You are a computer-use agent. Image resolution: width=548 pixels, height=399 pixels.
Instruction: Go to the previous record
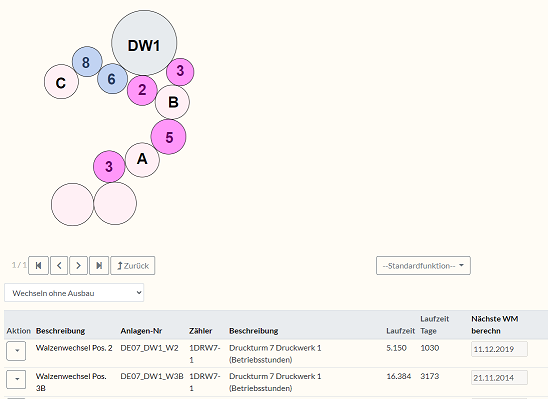[x=59, y=266]
